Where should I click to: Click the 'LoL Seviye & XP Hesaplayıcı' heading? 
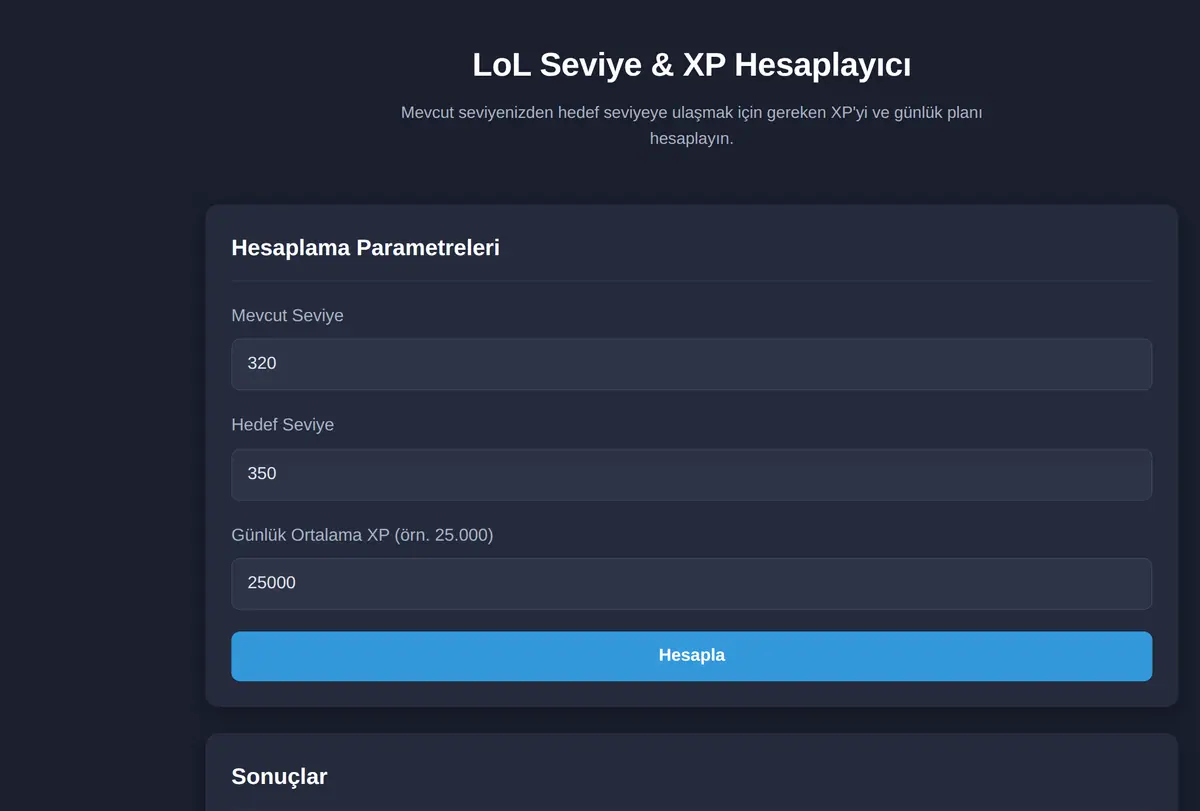tap(691, 65)
